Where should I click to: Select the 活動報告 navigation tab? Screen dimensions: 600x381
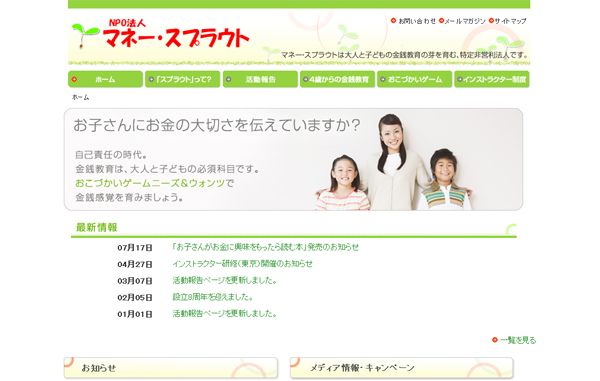tap(260, 79)
